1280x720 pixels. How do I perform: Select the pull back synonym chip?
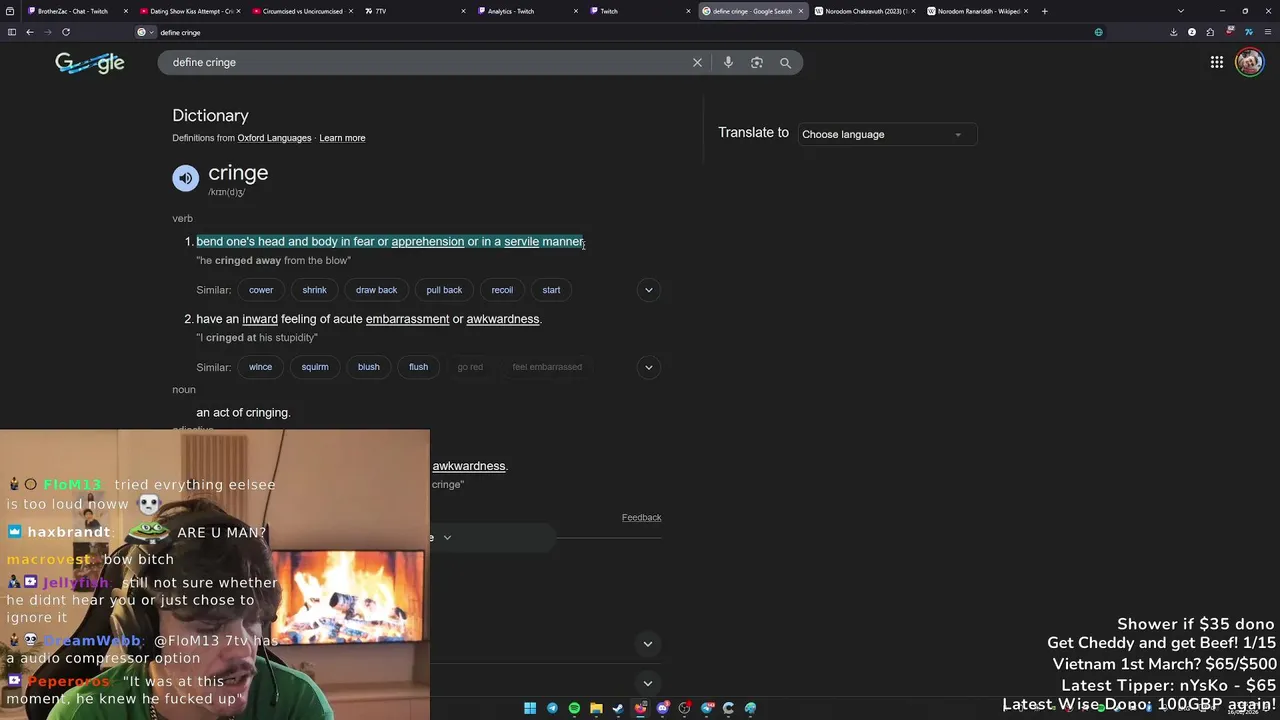coord(444,290)
